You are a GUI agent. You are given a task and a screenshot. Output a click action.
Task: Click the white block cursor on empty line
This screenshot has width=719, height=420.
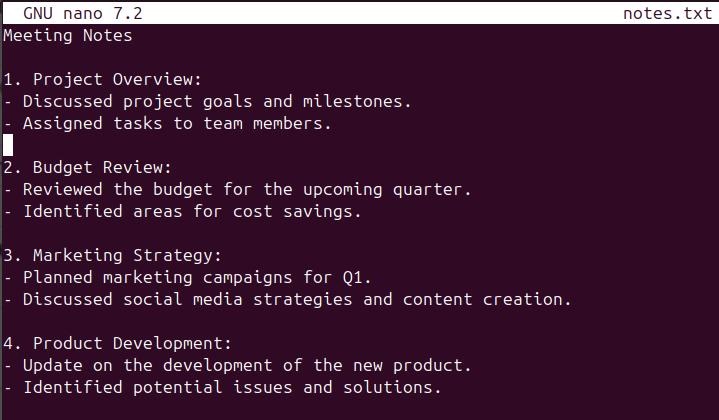click(8, 145)
